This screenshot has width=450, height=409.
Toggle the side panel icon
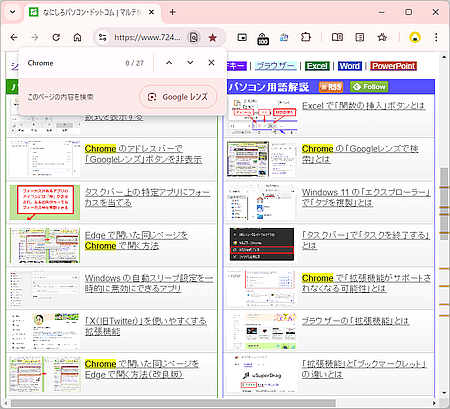(x=360, y=37)
